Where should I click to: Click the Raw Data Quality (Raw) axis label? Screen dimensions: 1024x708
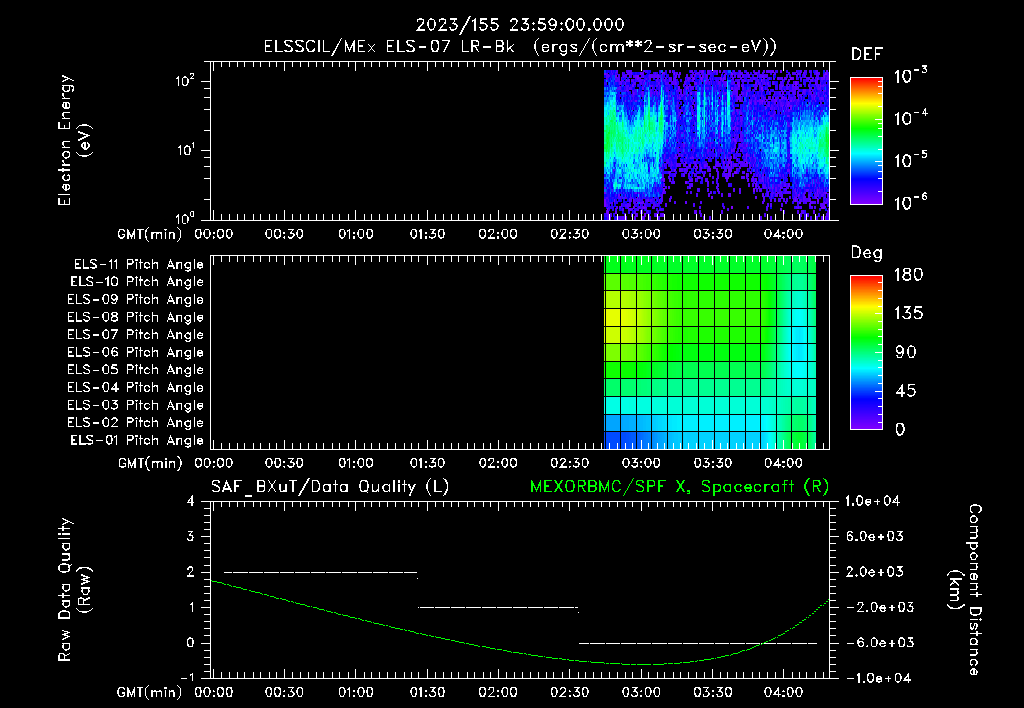coord(74,590)
